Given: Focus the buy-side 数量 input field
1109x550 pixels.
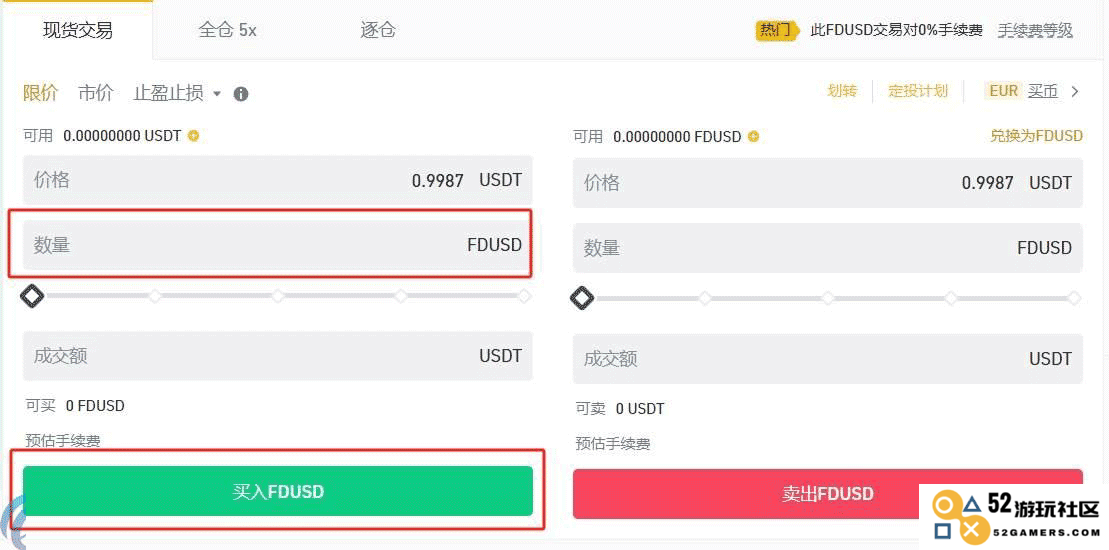Looking at the screenshot, I should (278, 245).
